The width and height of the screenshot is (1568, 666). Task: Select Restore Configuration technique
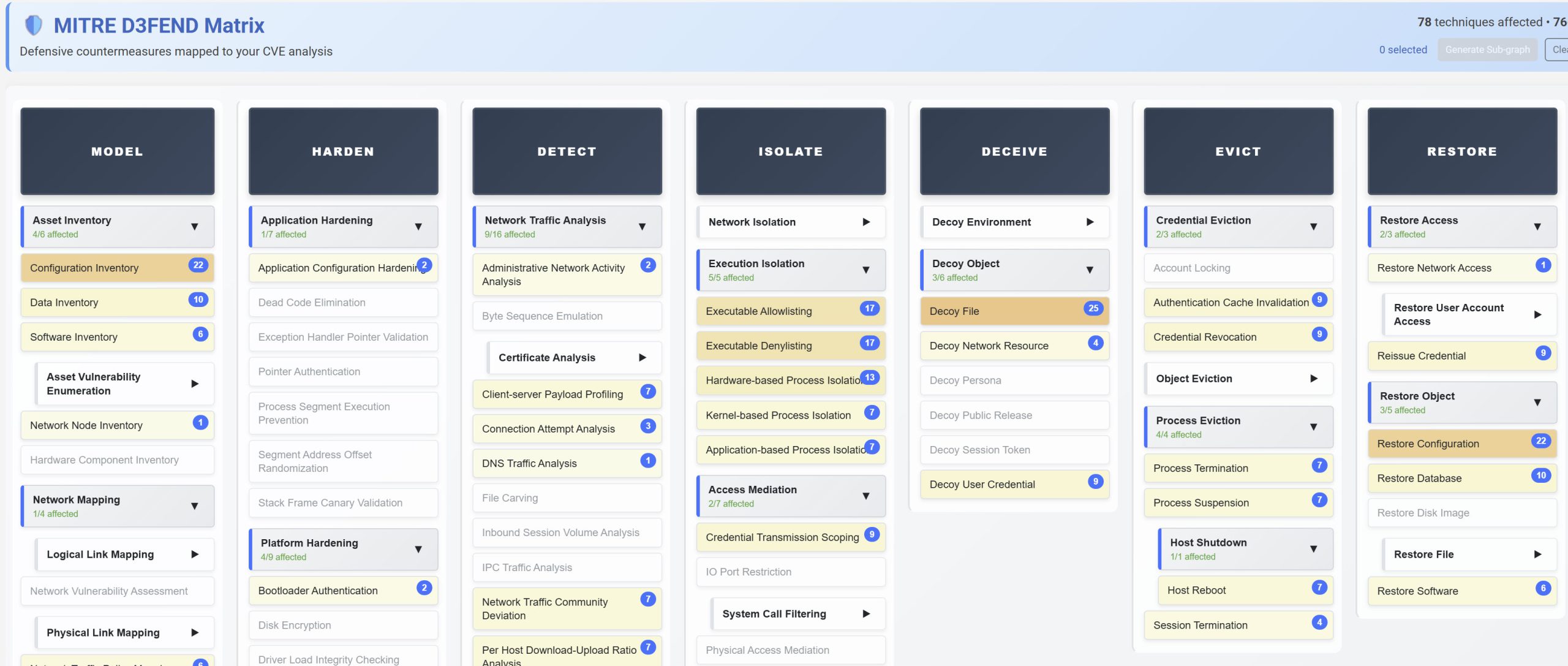pyautogui.click(x=1462, y=444)
